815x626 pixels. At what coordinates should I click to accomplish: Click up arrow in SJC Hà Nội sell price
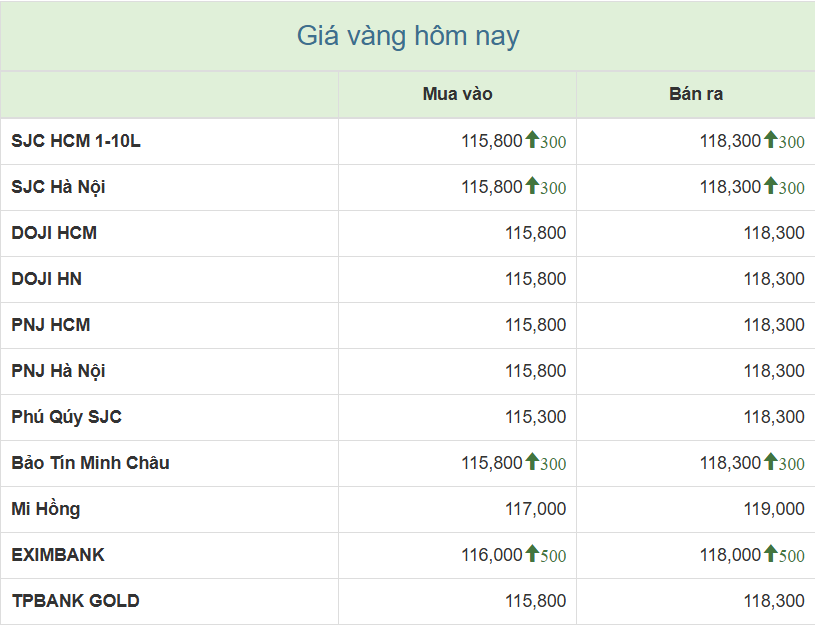pos(771,187)
